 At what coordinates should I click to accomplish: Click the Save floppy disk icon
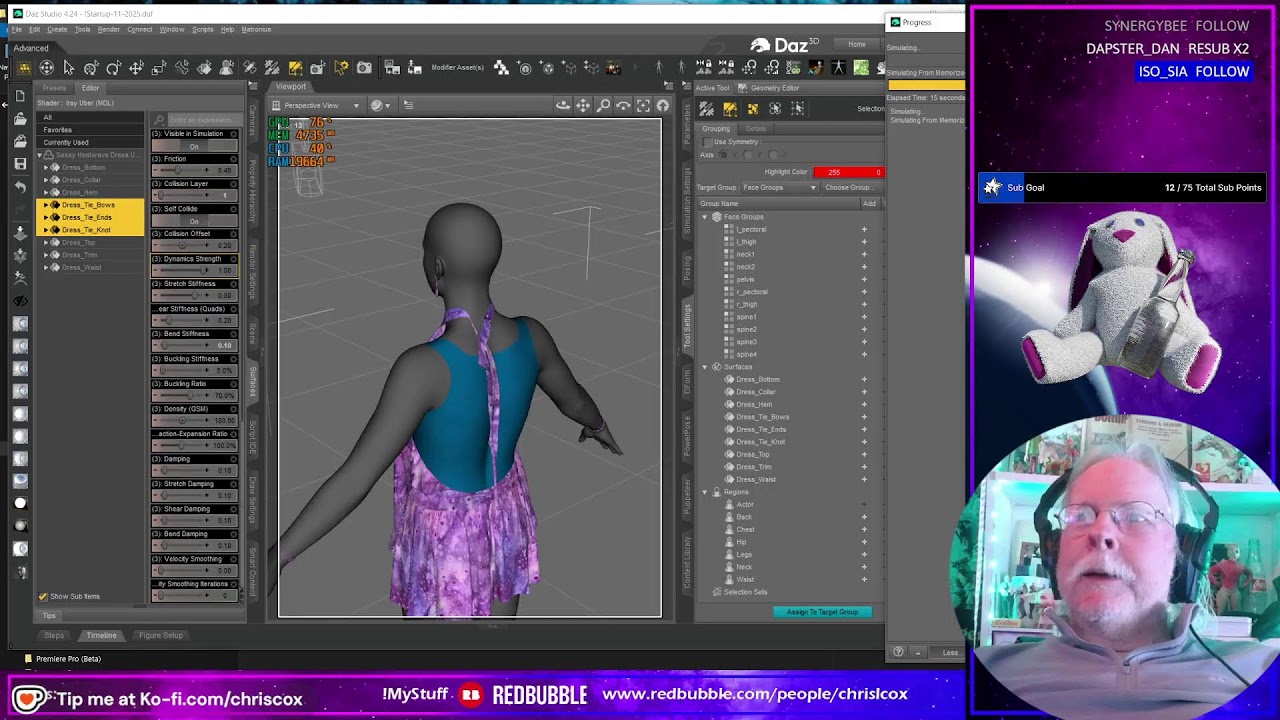pos(20,163)
